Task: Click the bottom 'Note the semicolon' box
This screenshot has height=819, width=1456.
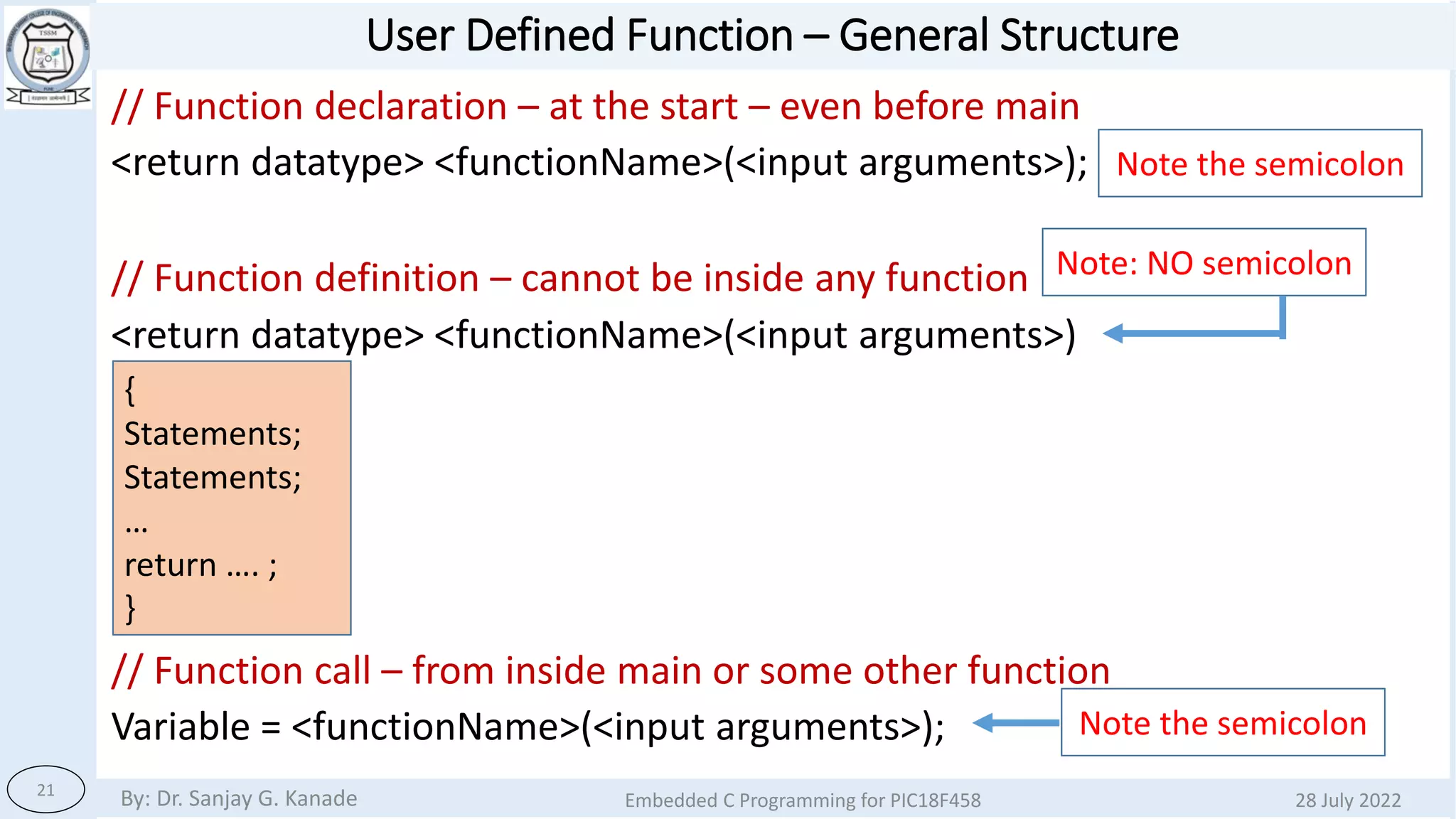Action: [x=1223, y=722]
